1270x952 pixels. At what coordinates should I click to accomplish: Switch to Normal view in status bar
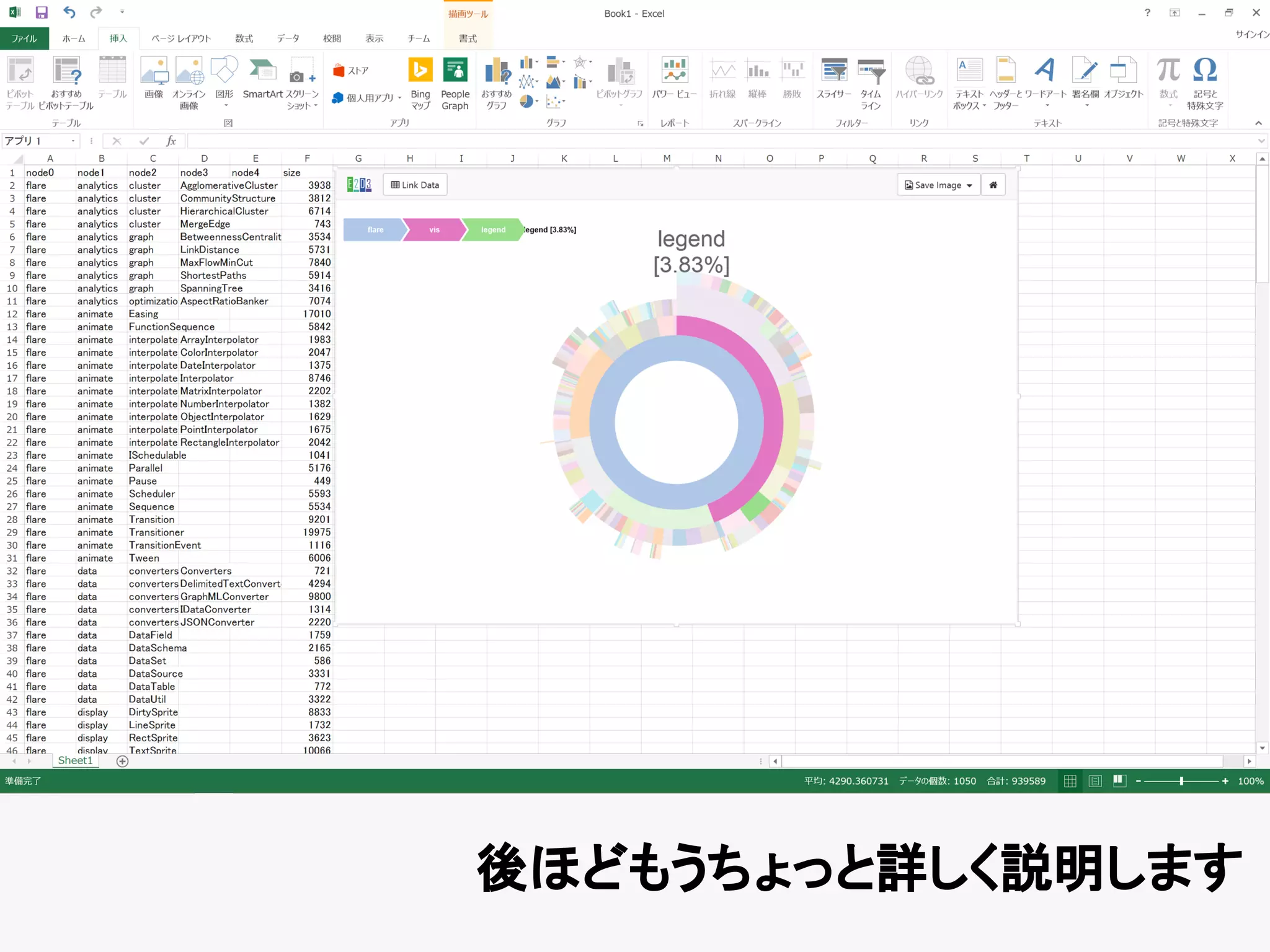(1070, 781)
